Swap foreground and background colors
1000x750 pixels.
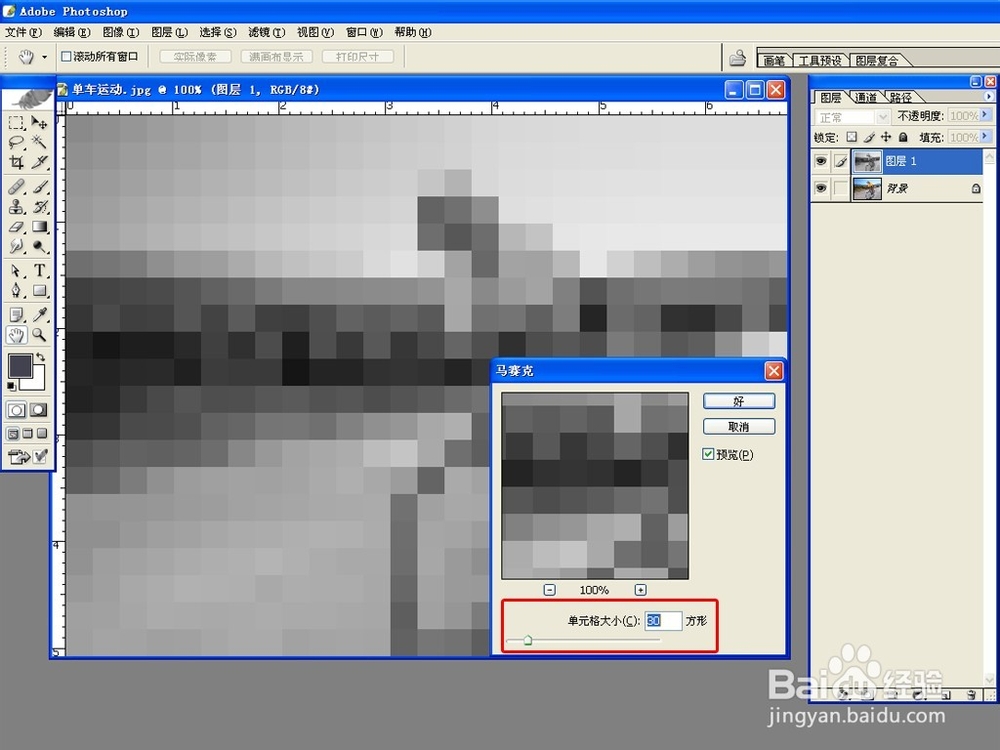point(41,357)
